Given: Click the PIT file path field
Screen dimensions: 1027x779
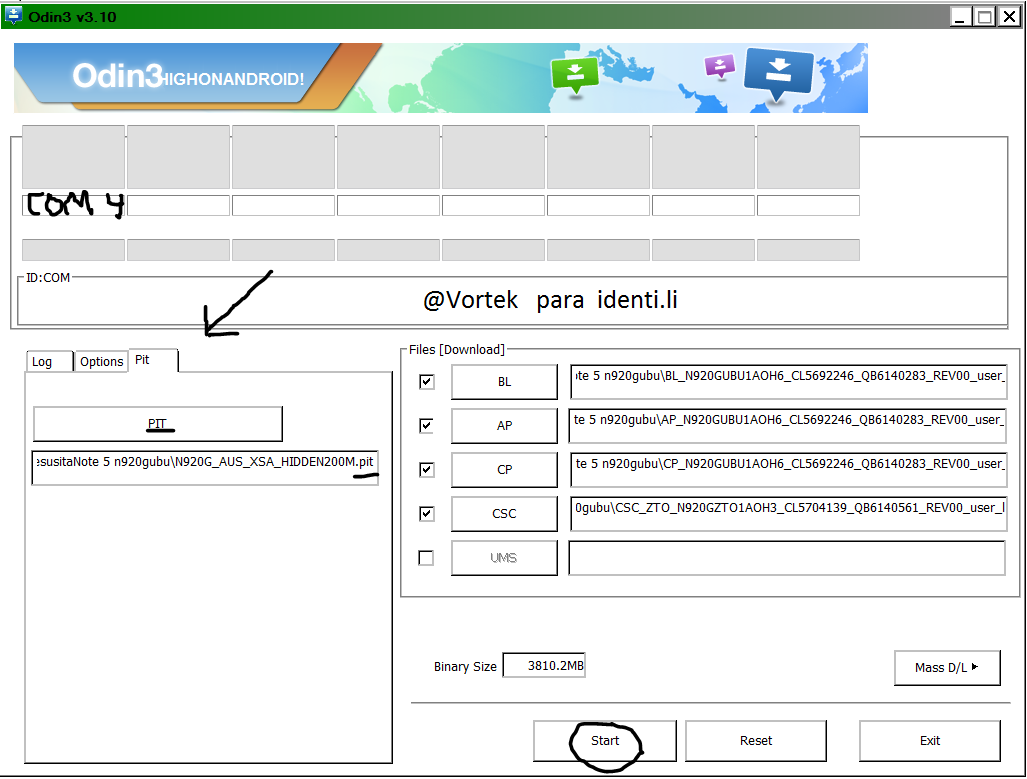Looking at the screenshot, I should point(205,467).
